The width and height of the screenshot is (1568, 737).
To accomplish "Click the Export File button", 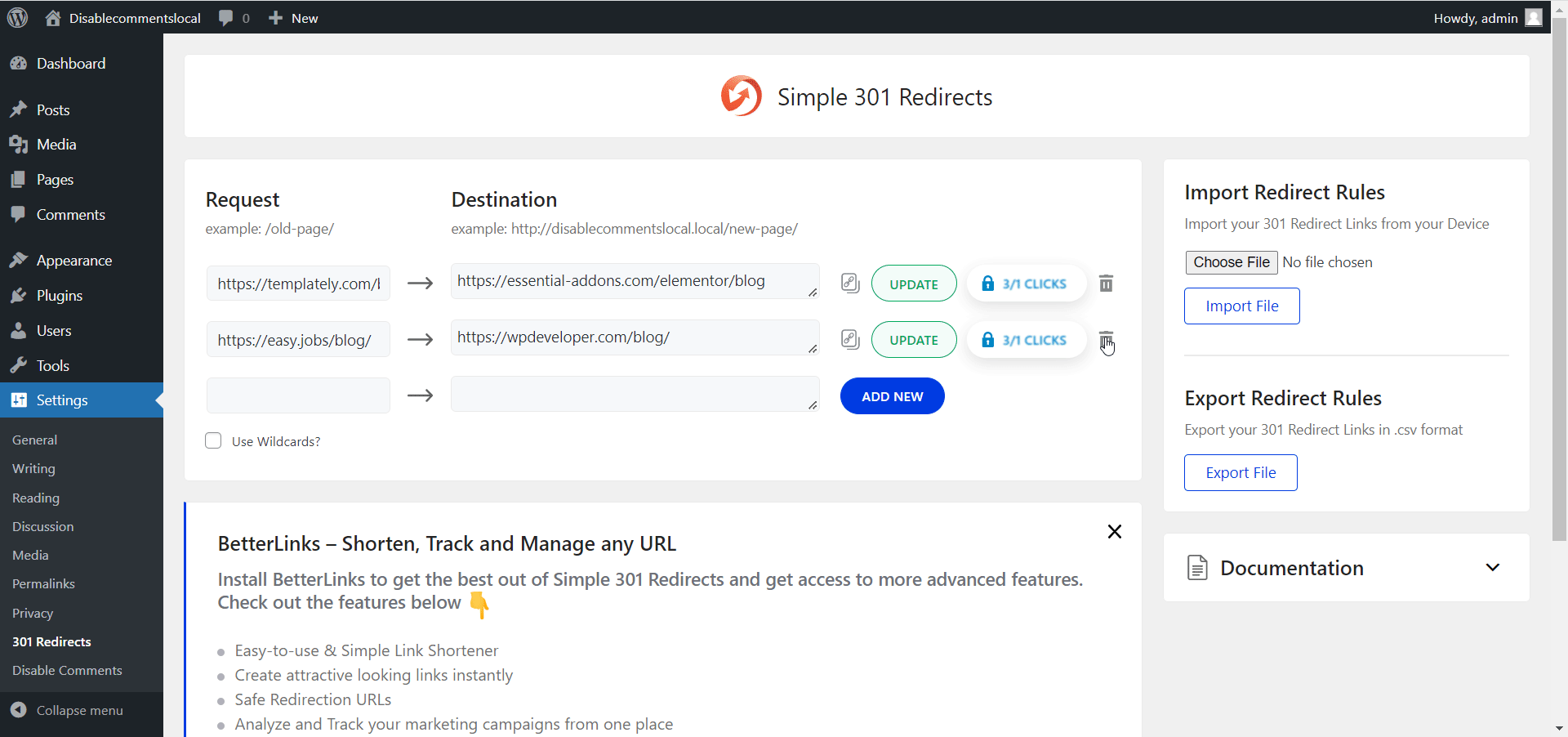I will pyautogui.click(x=1241, y=473).
